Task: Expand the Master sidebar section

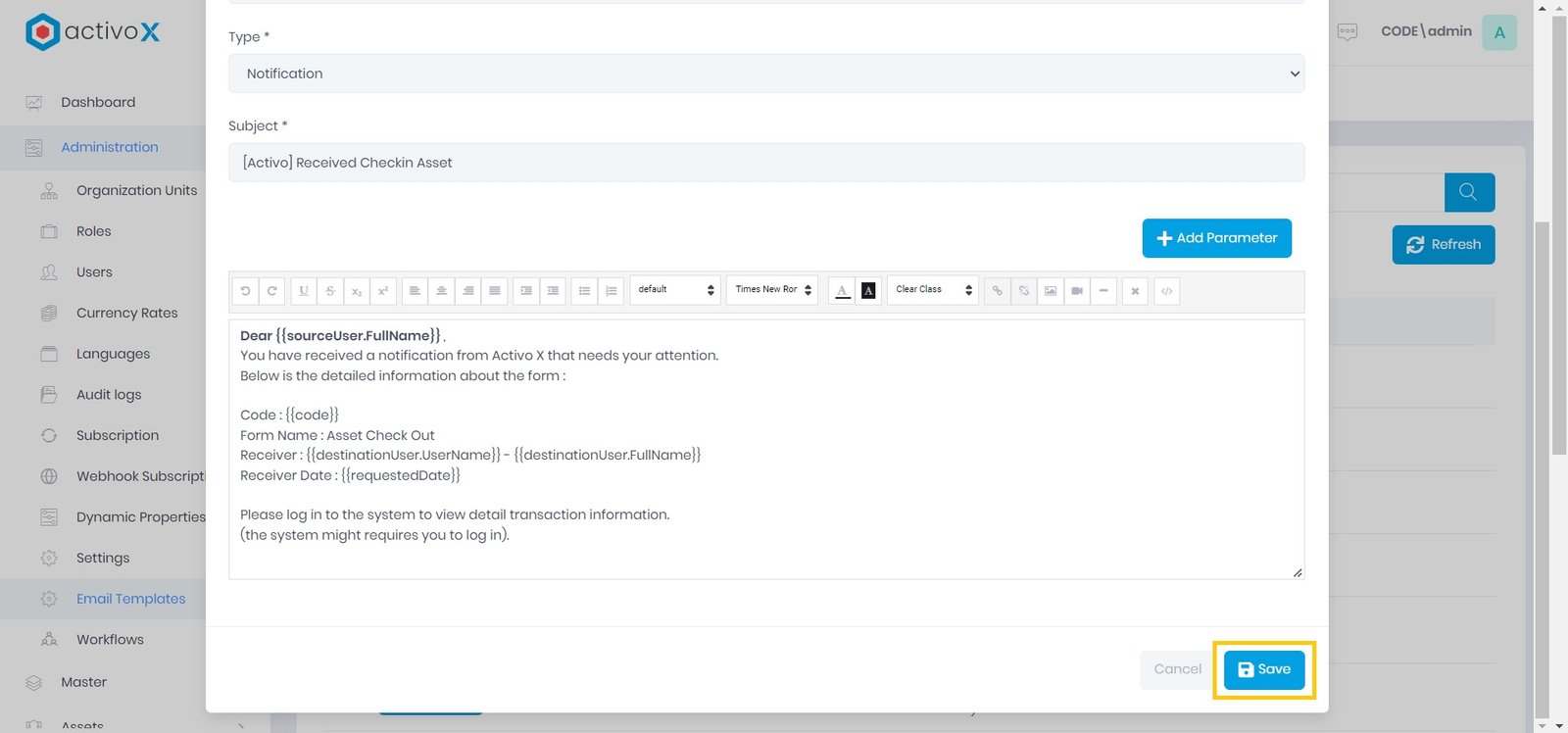Action: [x=83, y=682]
